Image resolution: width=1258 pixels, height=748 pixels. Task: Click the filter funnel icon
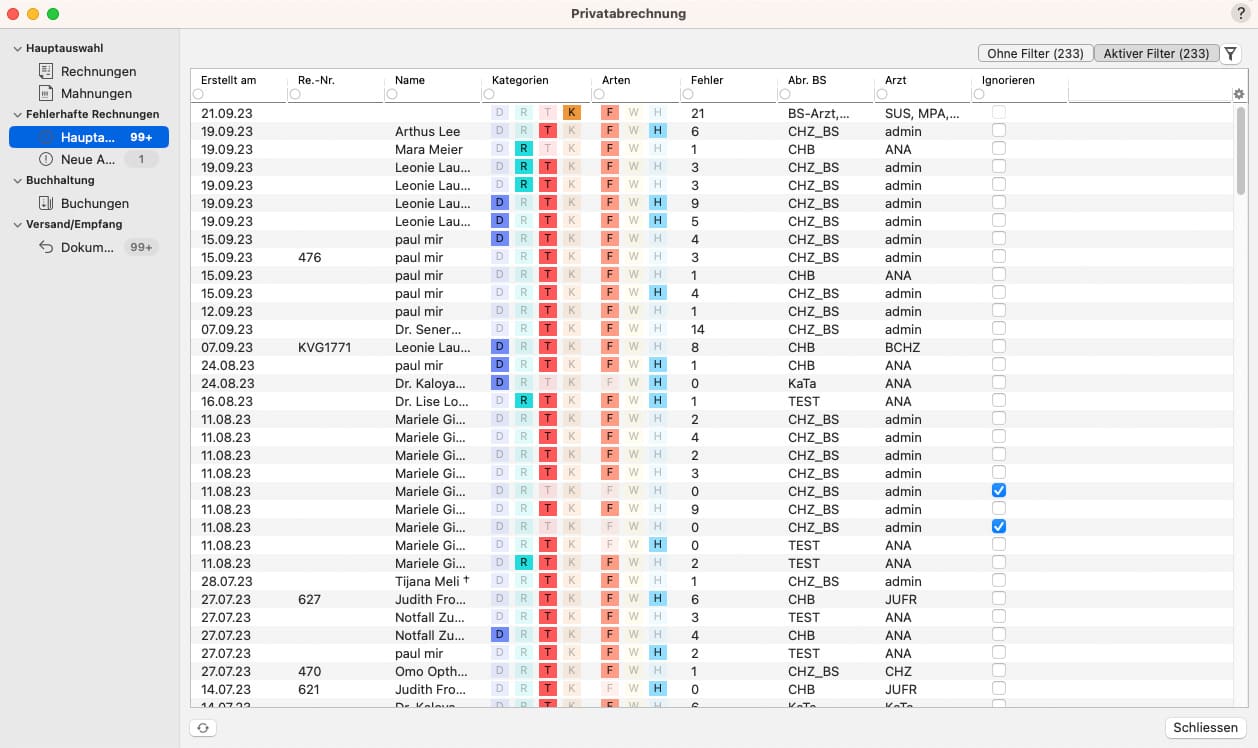(x=1231, y=54)
